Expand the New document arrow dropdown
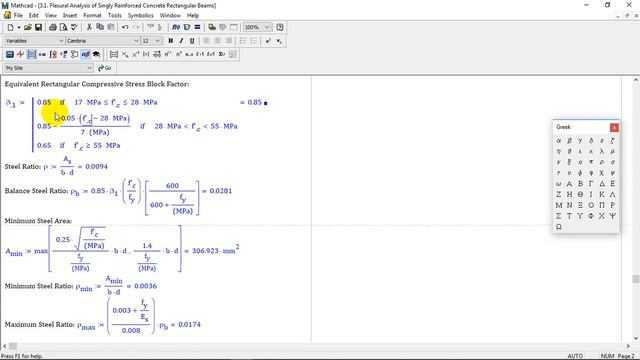This screenshot has height=360, width=640. click(x=19, y=27)
